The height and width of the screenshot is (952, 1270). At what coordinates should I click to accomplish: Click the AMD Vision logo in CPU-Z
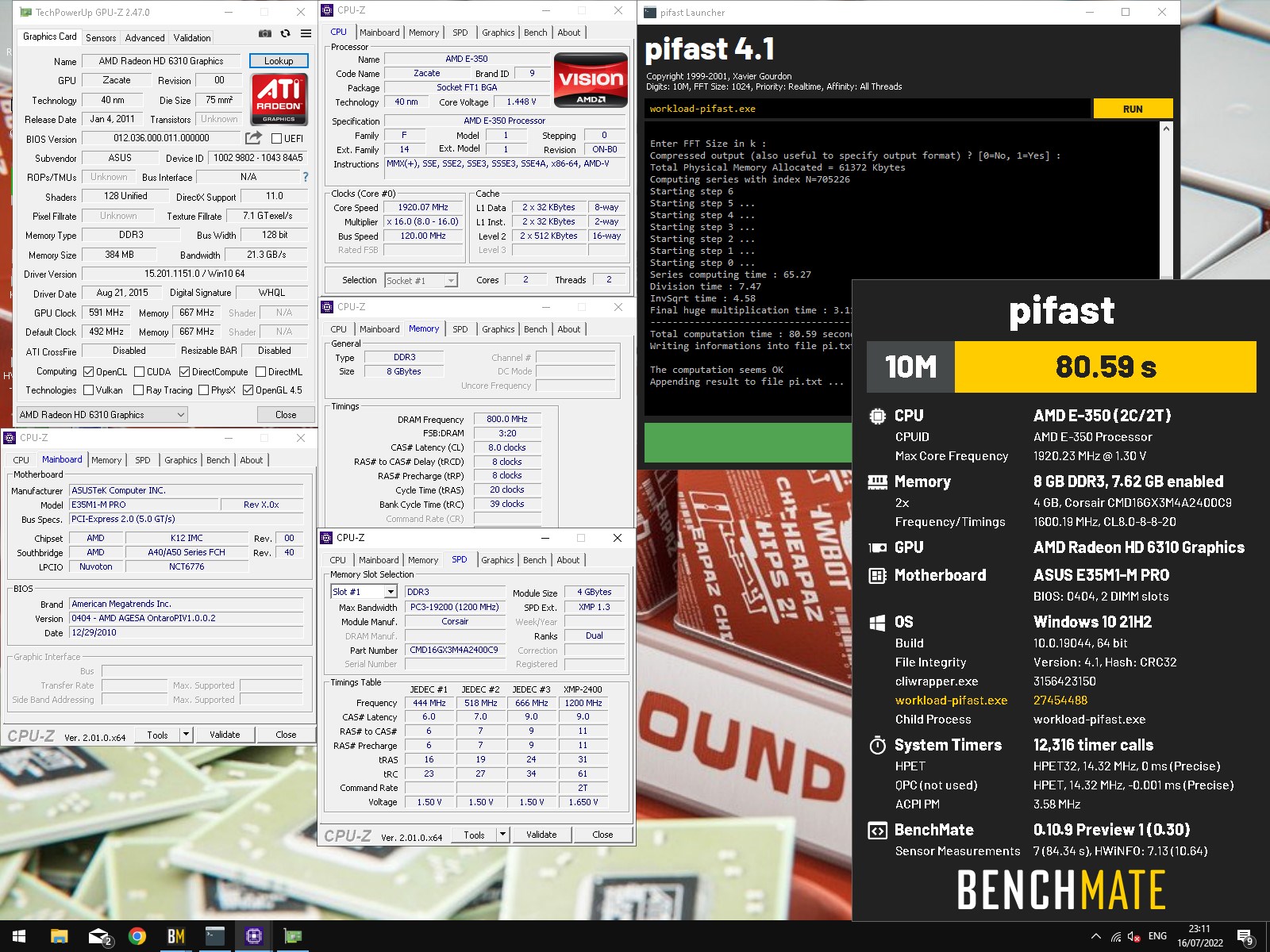point(591,80)
